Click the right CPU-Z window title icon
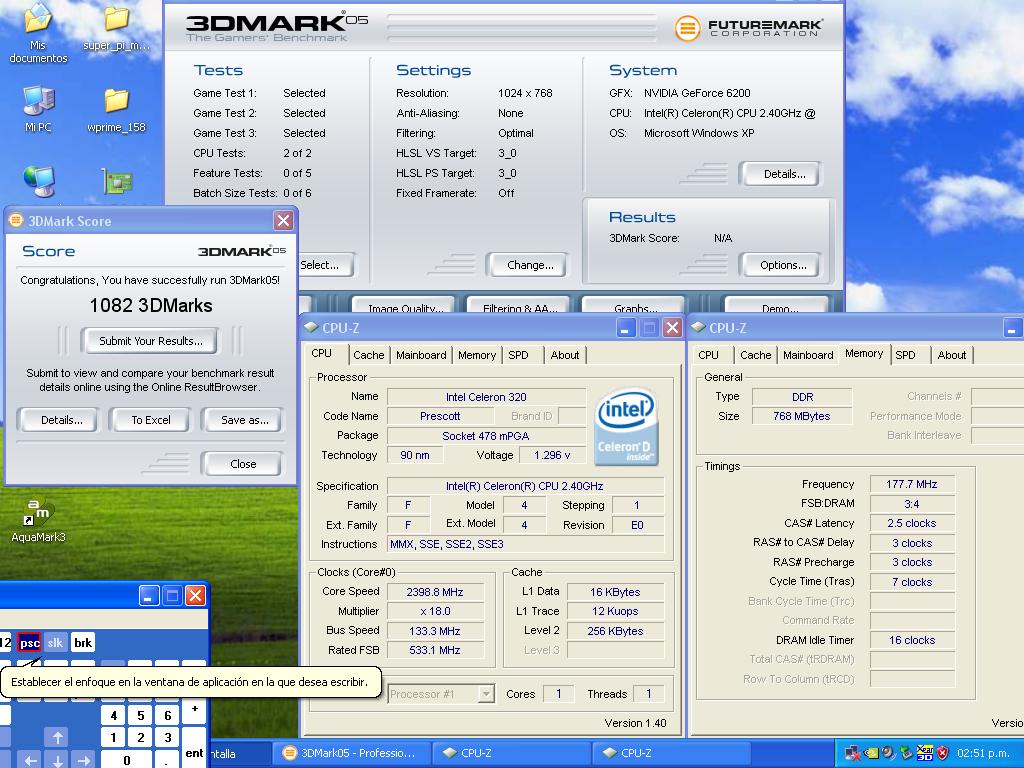 698,328
